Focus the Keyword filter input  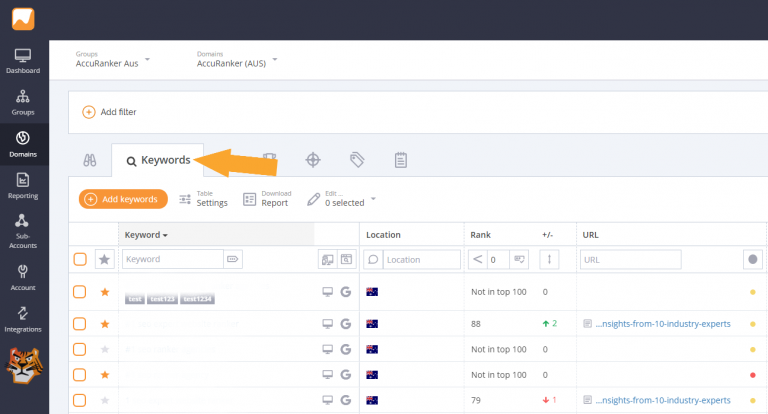(x=173, y=259)
